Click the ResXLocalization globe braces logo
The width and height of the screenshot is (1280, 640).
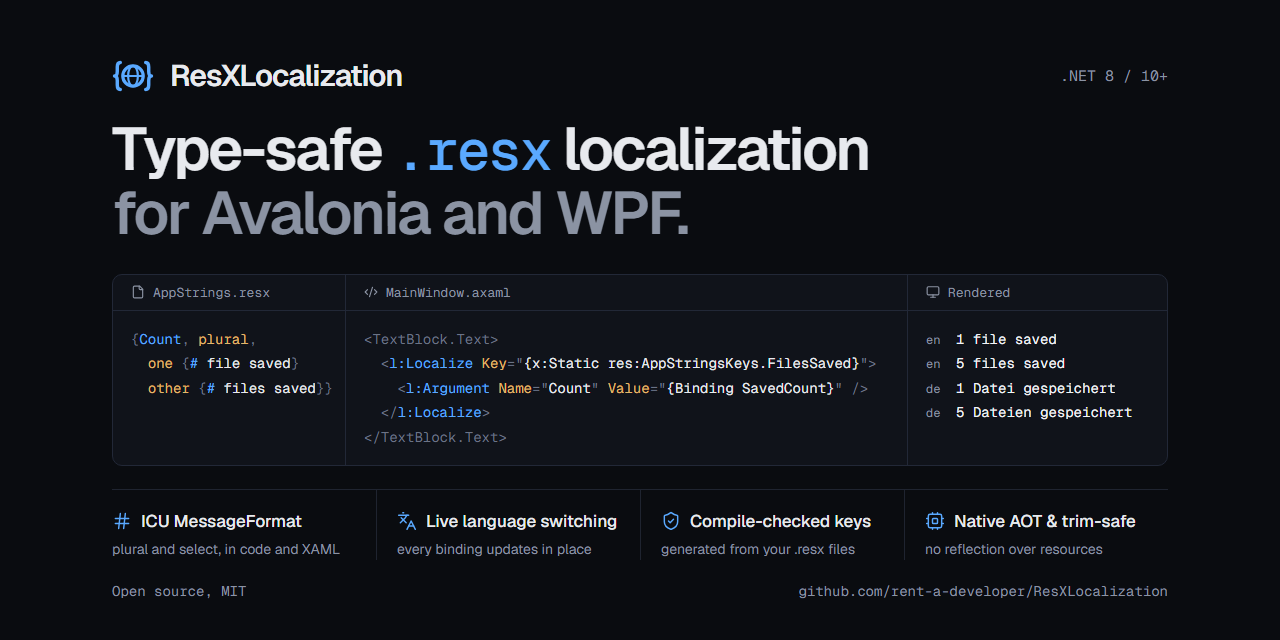click(133, 75)
